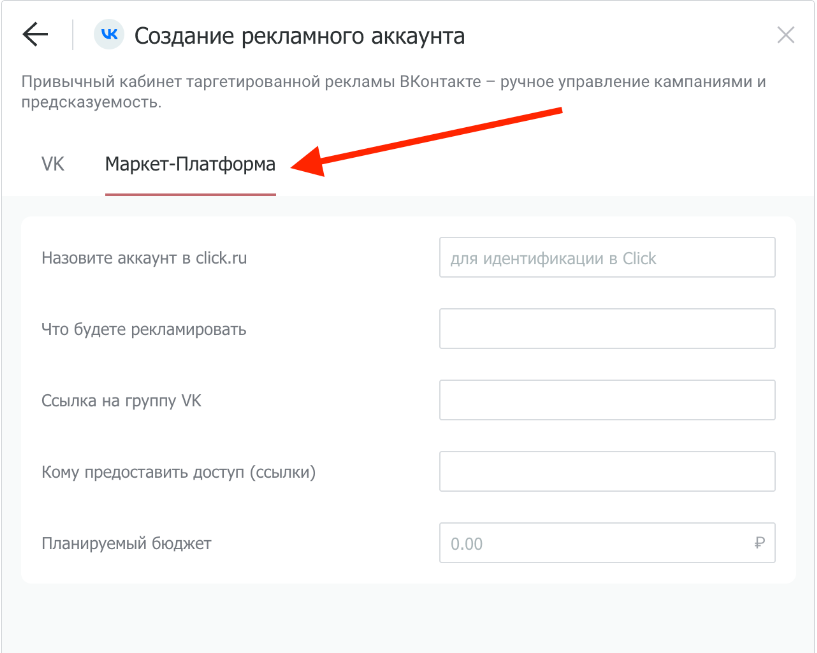Screen dimensions: 817x653
Task: Click the description text about таргетированной рекламы ВКонтакте
Action: [x=393, y=92]
